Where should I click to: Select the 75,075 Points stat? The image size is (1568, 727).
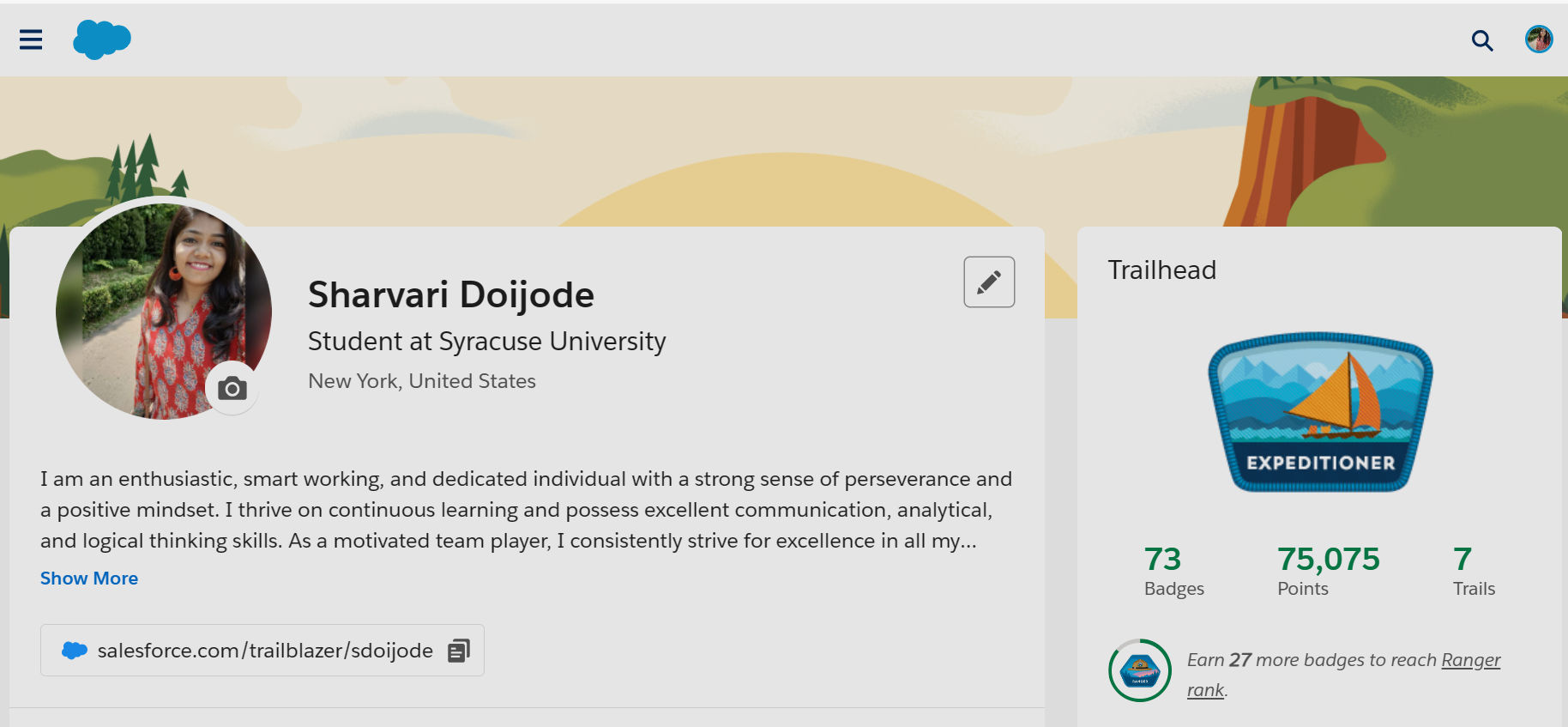[1328, 571]
